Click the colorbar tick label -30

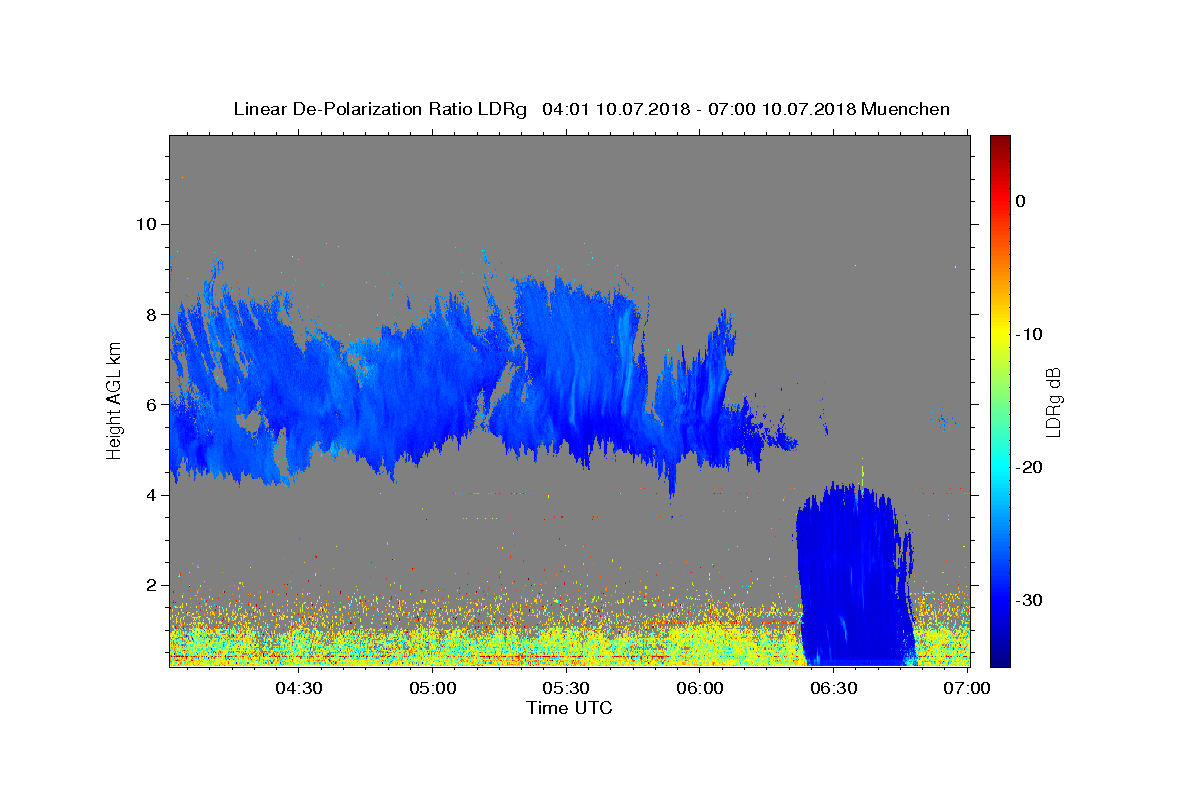coord(1029,600)
